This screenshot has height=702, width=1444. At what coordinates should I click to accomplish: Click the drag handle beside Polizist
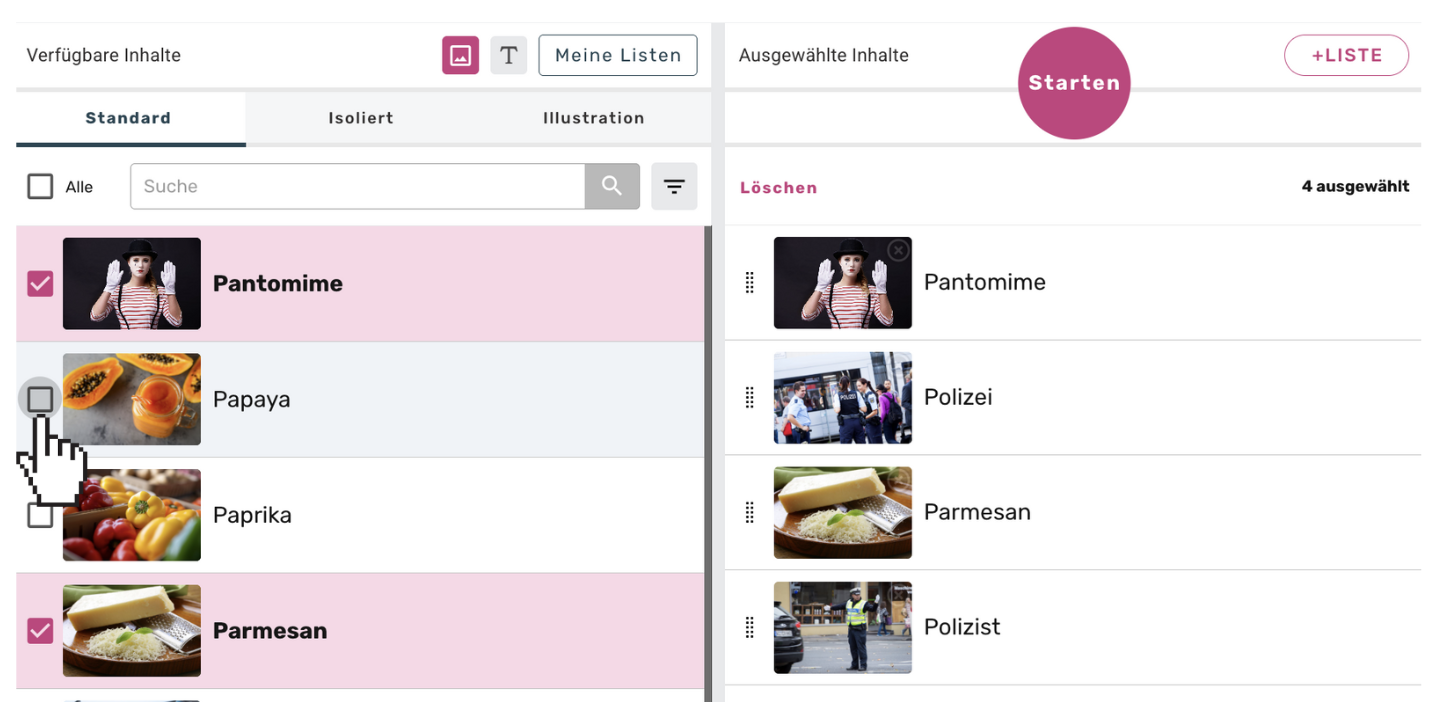coord(750,628)
